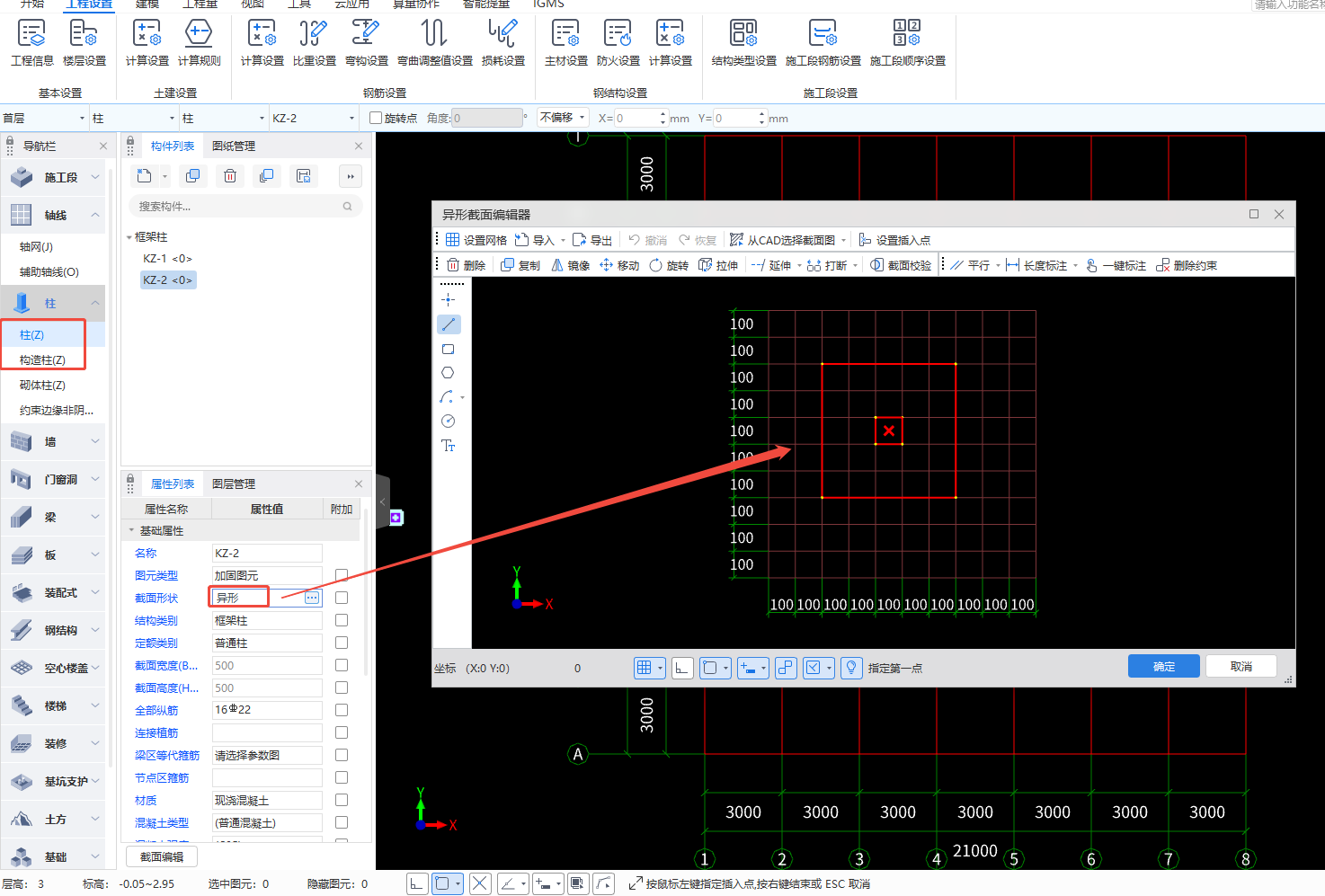1325x896 pixels.
Task: Check the 附加 box for 材质 row
Action: click(x=342, y=800)
